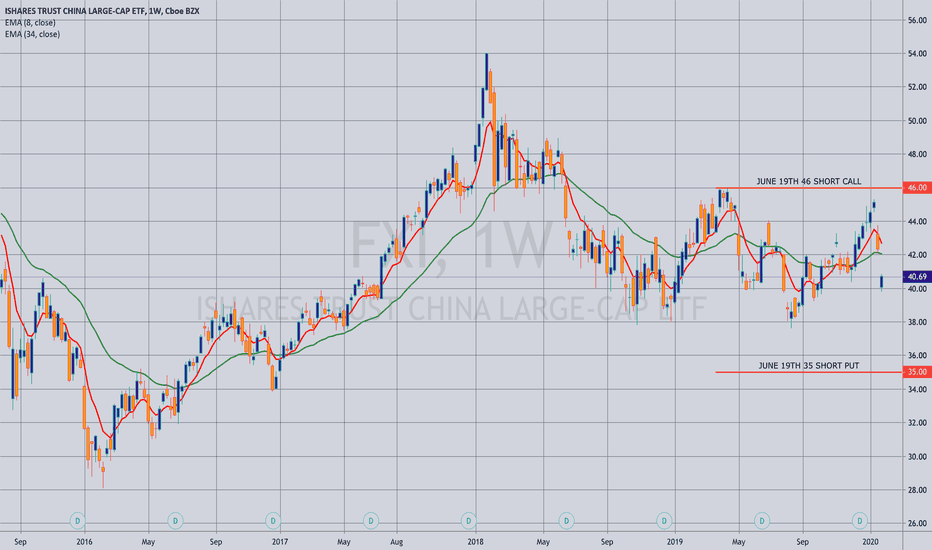Click the 50.00 price axis label
The image size is (932, 550).
917,121
